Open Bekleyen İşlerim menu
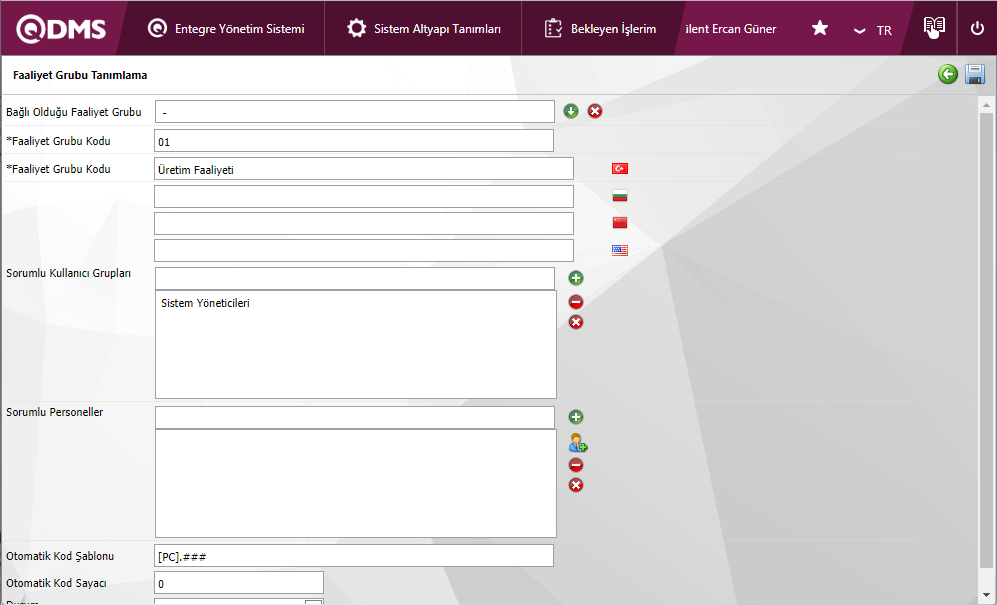This screenshot has height=605, width=997. tap(600, 29)
